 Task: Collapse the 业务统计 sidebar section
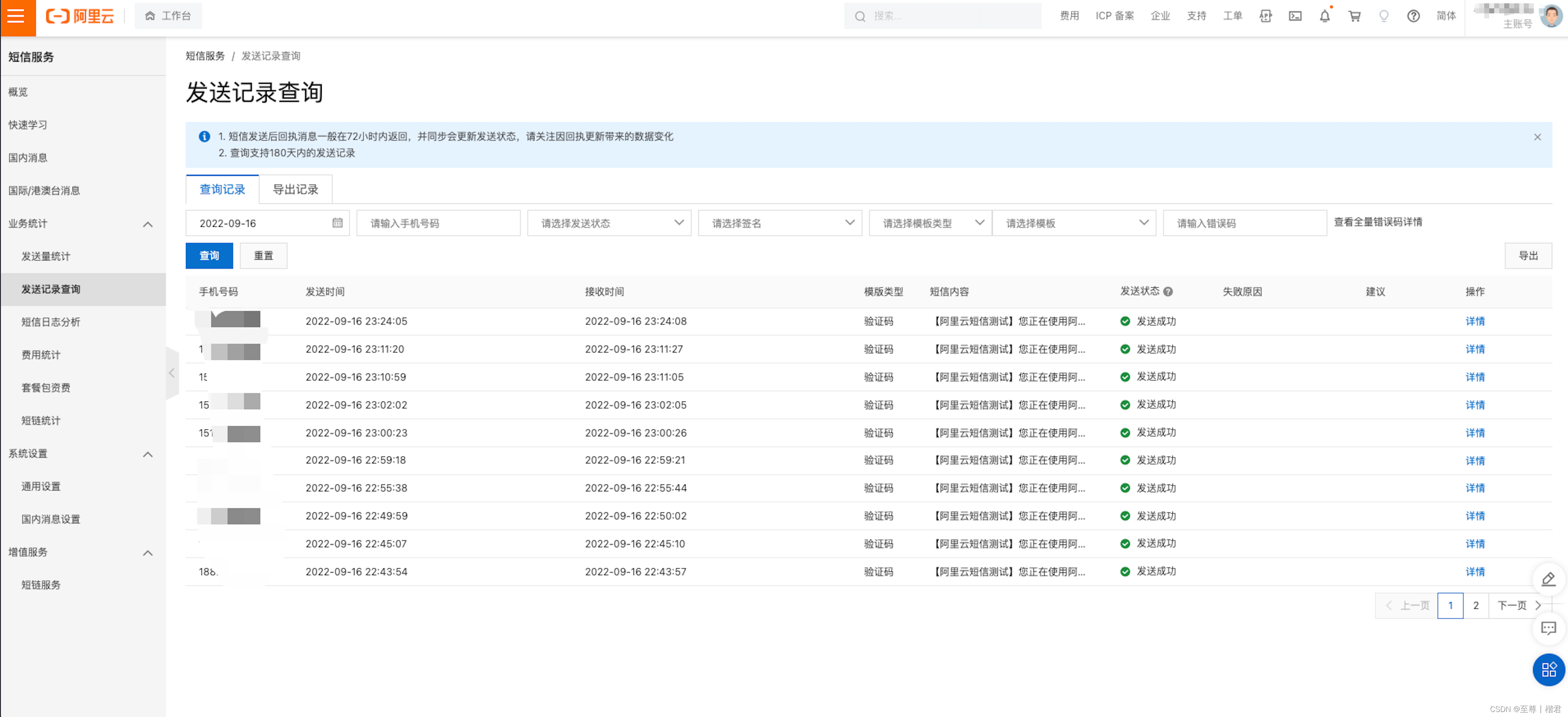pyautogui.click(x=147, y=224)
